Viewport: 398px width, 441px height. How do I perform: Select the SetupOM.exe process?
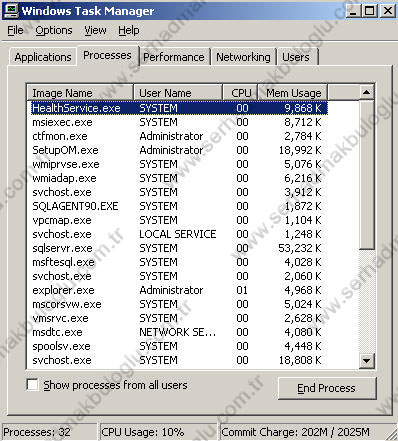[179, 150]
